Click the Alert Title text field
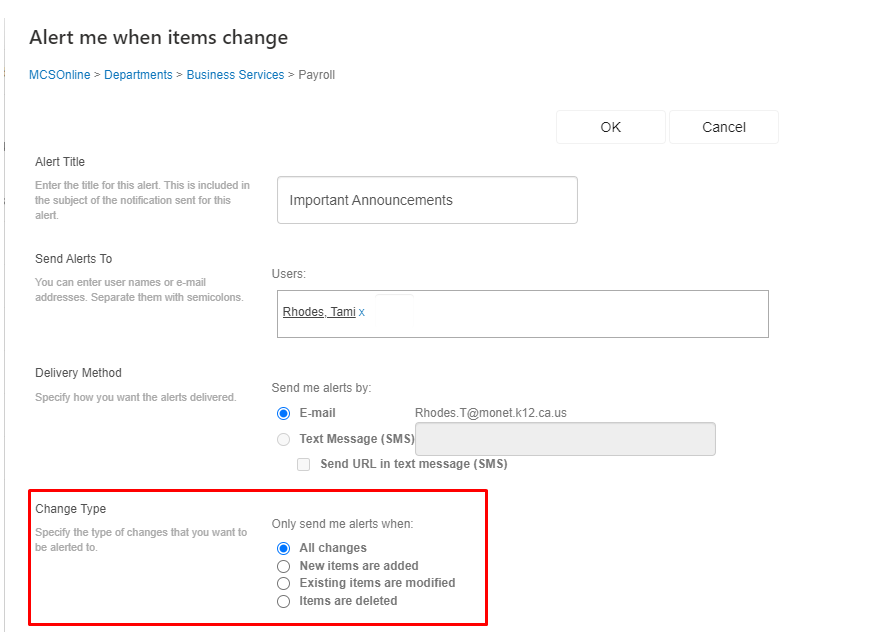Image resolution: width=895 pixels, height=632 pixels. [x=427, y=200]
